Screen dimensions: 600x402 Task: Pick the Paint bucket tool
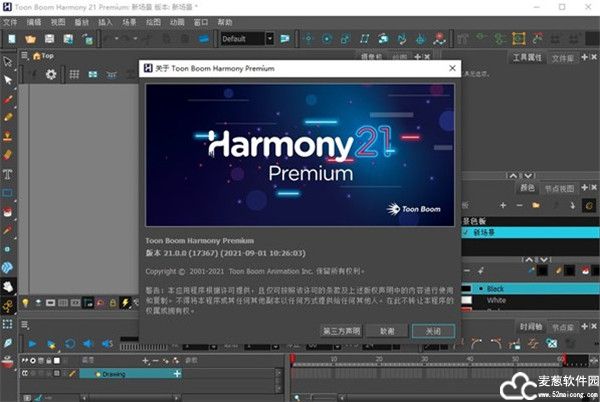8,212
